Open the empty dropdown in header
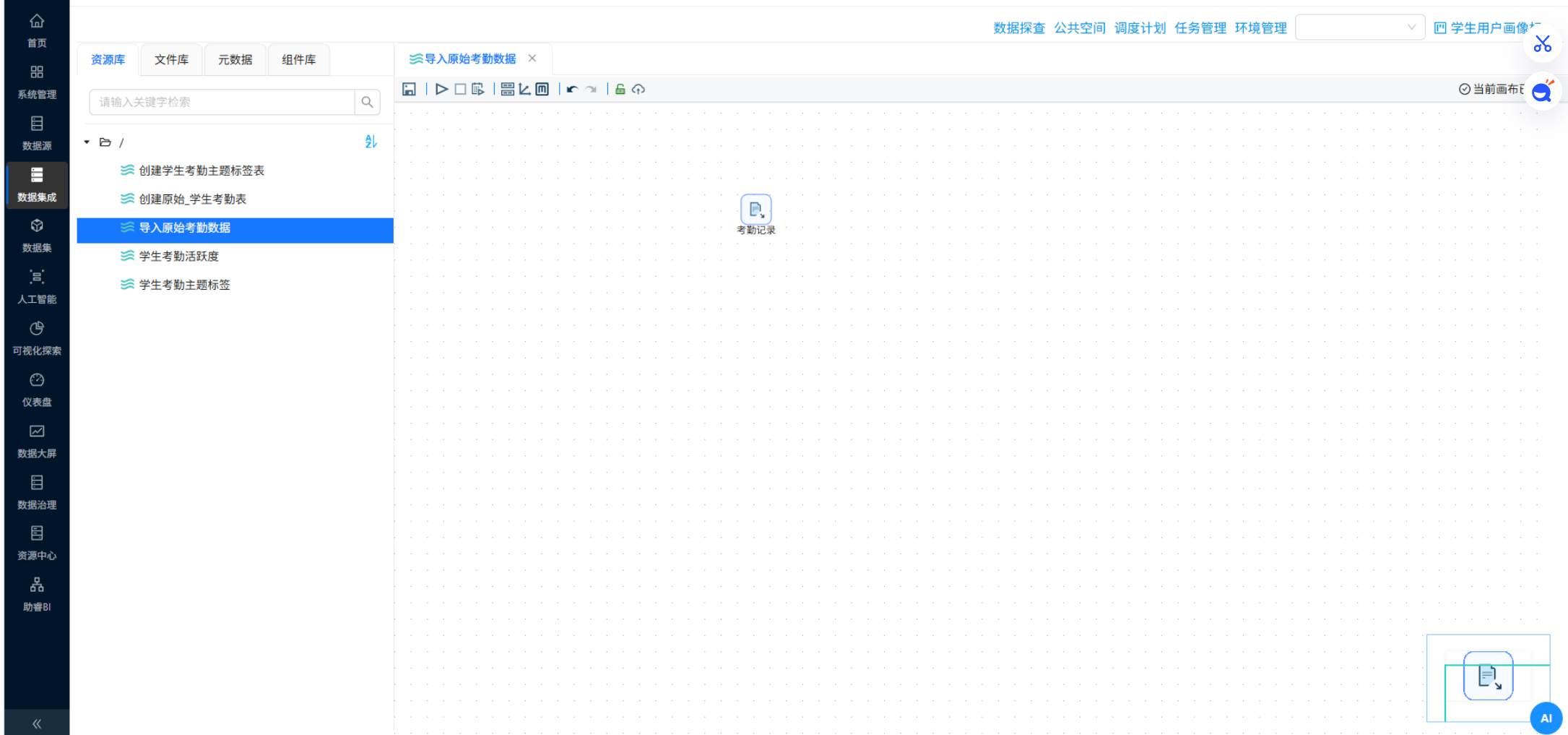Image resolution: width=1568 pixels, height=735 pixels. [1359, 27]
